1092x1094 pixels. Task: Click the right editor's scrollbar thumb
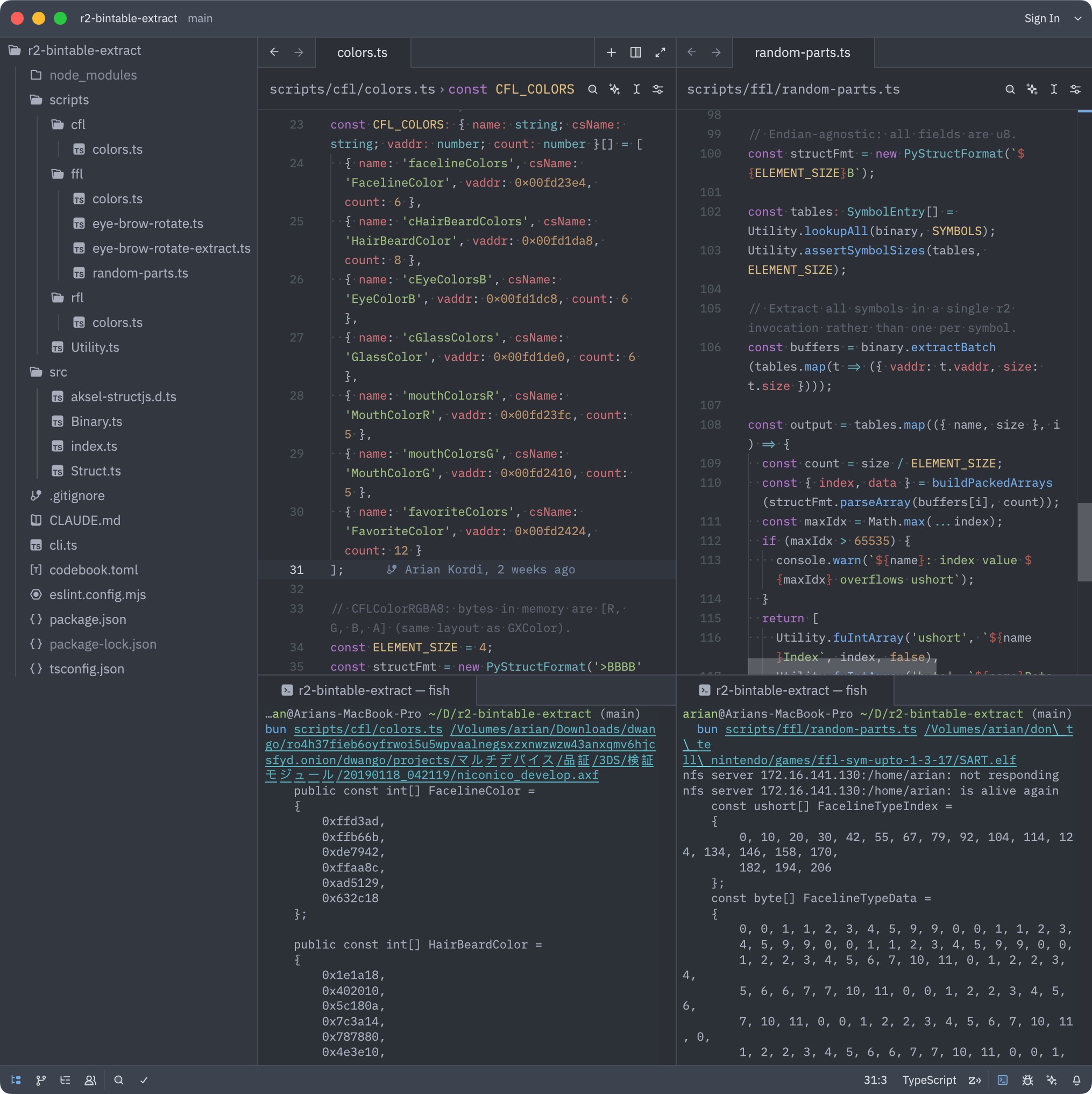pyautogui.click(x=1084, y=541)
